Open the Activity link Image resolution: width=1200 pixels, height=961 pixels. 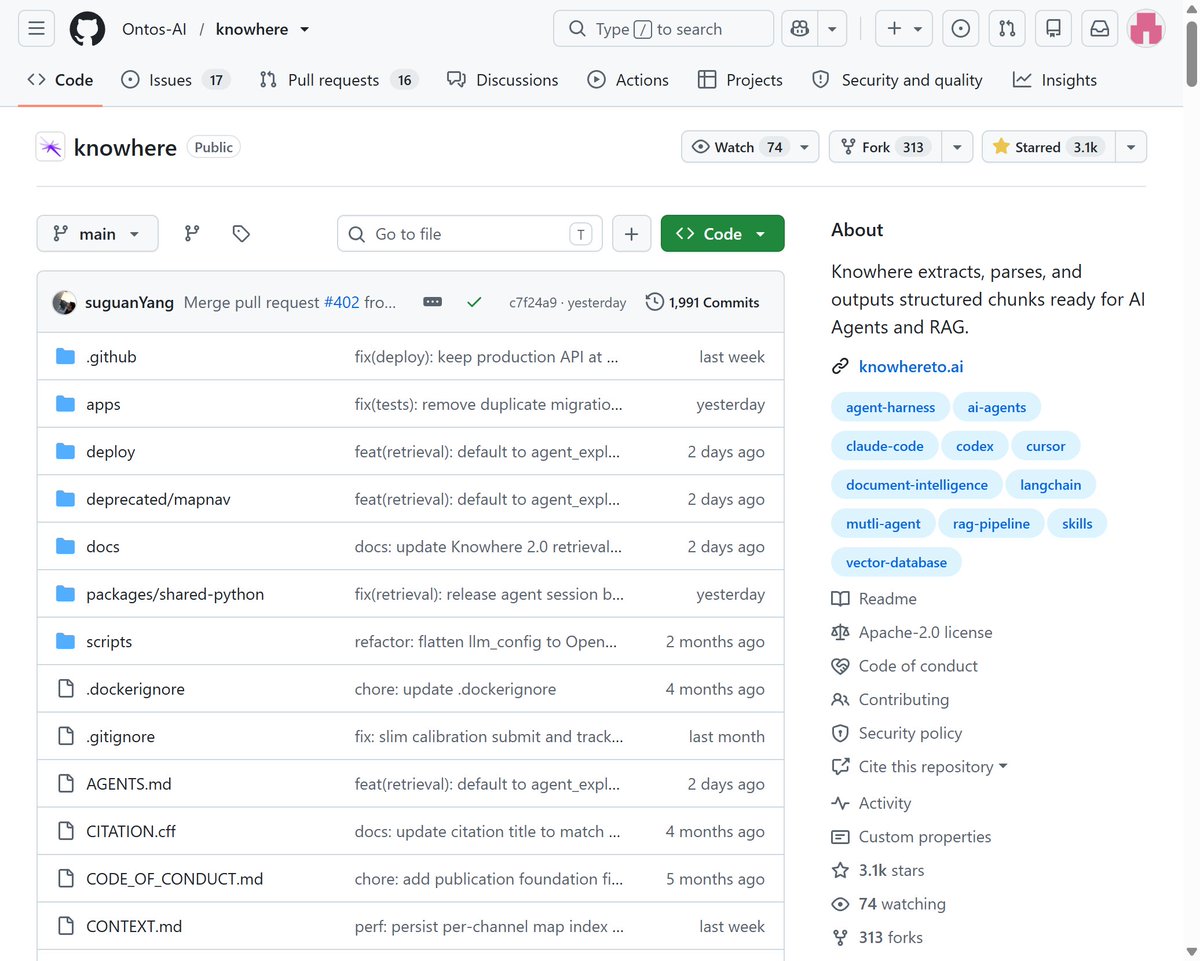click(x=871, y=803)
